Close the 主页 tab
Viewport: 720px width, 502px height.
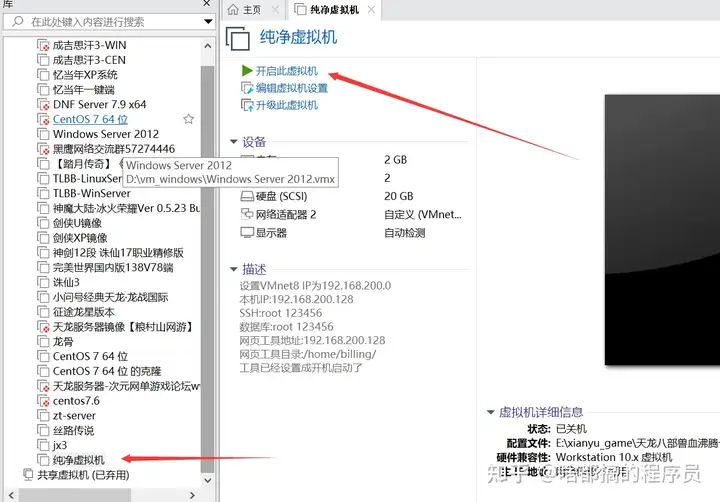pos(275,9)
